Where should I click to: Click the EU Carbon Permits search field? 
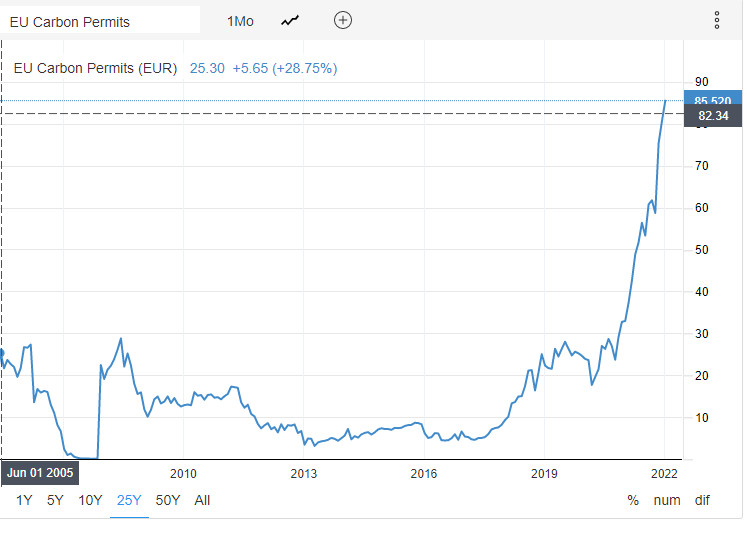[100, 21]
